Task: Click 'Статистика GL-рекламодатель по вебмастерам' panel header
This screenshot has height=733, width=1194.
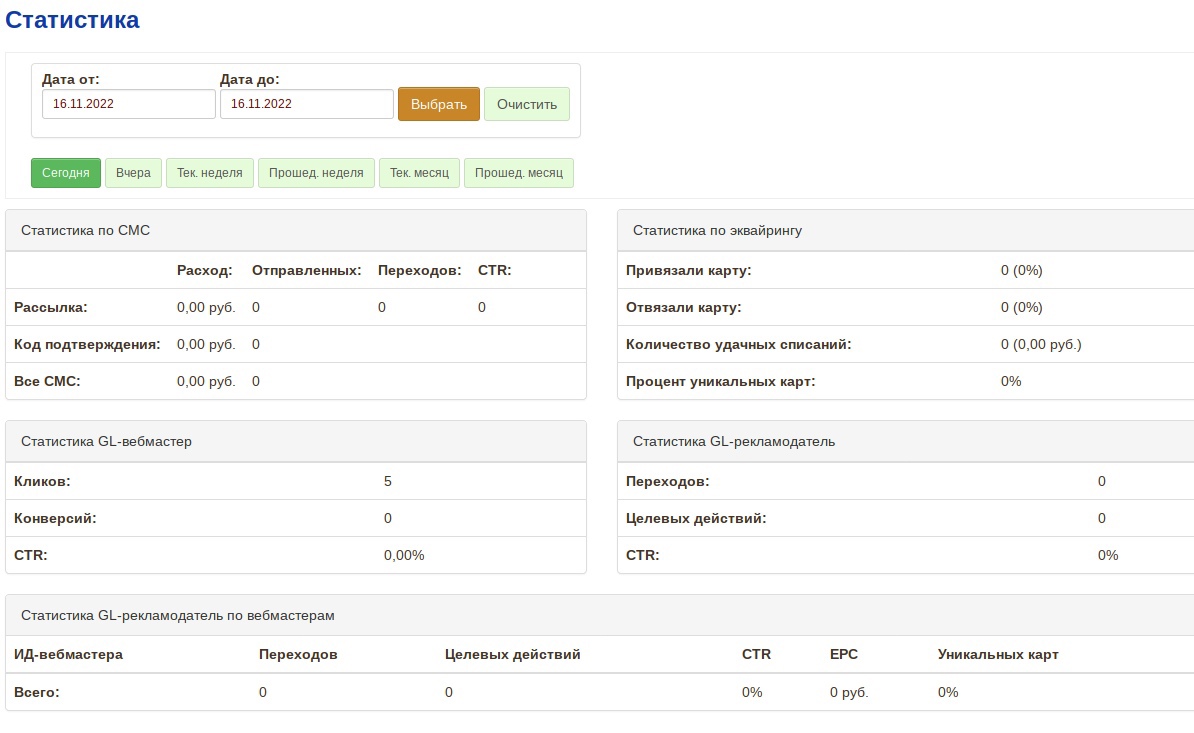Action: (178, 616)
